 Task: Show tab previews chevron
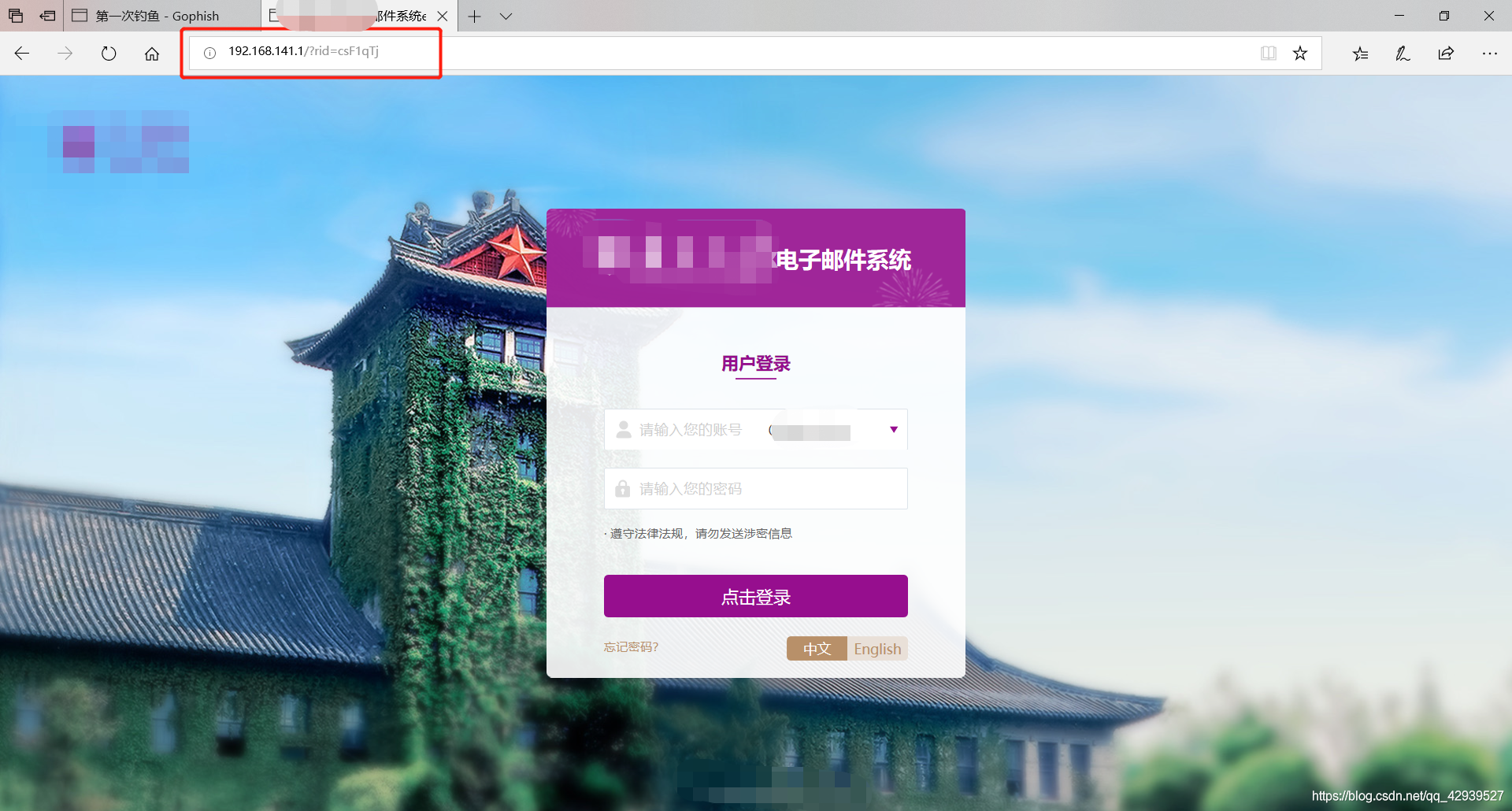[x=506, y=16]
